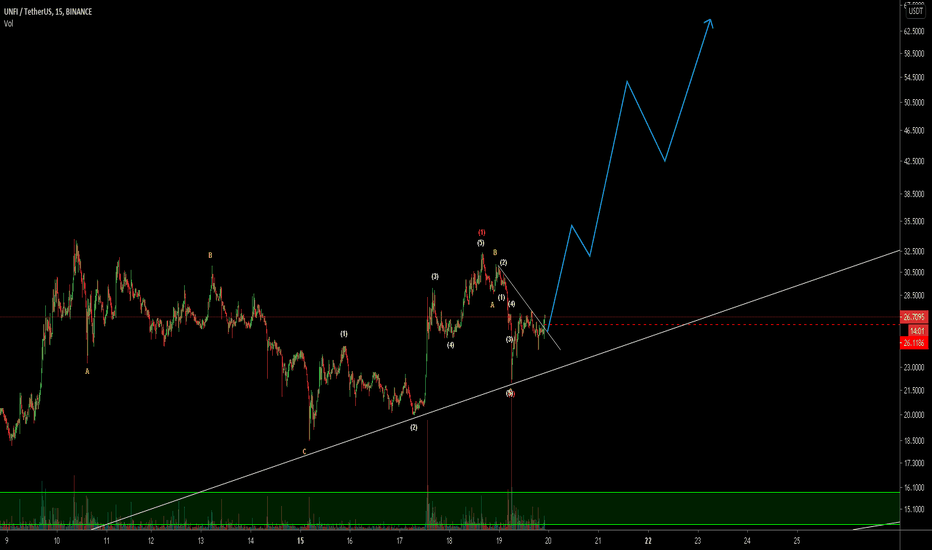Click the 14:01 bar countdown label
The height and width of the screenshot is (550, 932).
coord(916,331)
